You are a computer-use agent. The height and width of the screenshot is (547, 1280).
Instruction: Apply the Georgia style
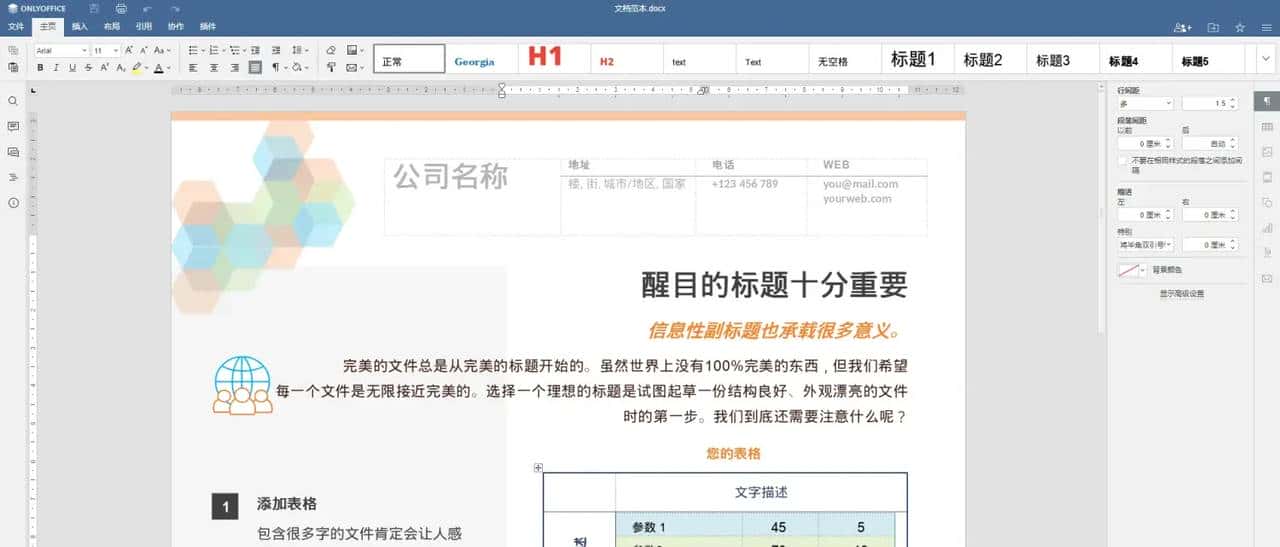[481, 60]
